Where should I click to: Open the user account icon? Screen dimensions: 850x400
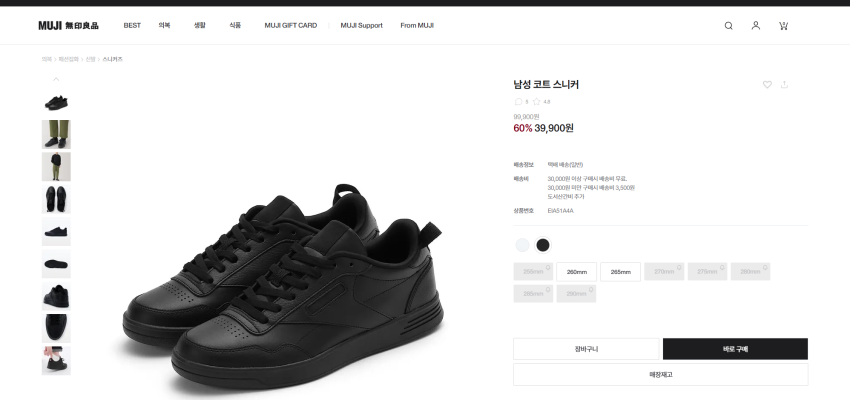[x=756, y=25]
